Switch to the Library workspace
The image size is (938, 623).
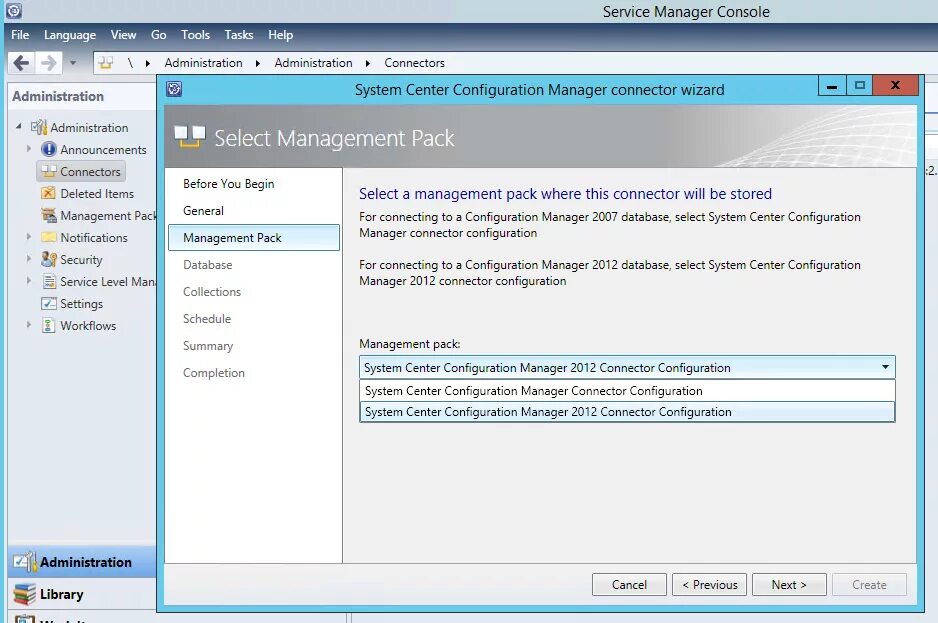coord(82,594)
